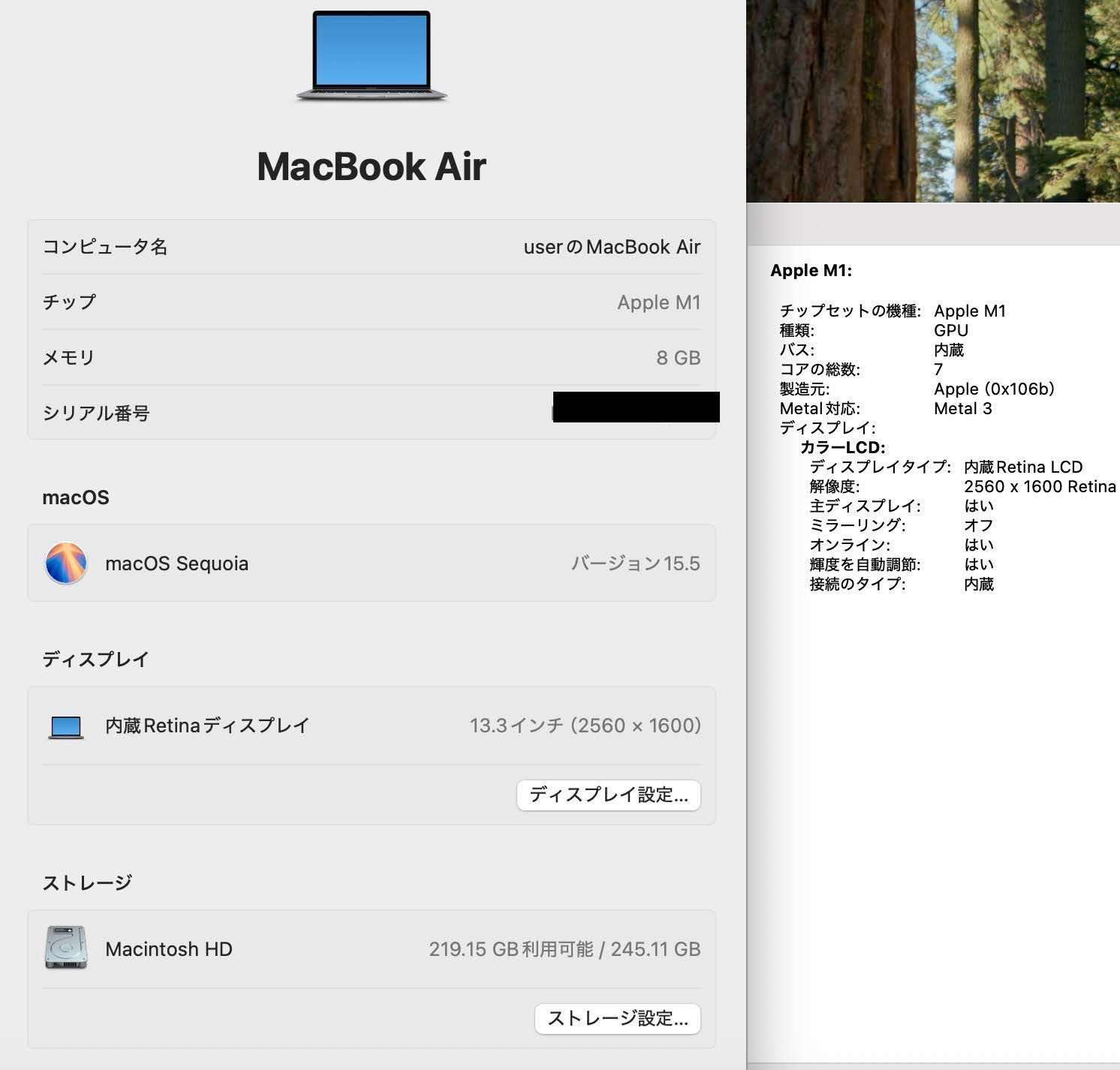Click the 内蔵Retinaディスプレイ label
The image size is (1120, 1070).
tap(207, 726)
